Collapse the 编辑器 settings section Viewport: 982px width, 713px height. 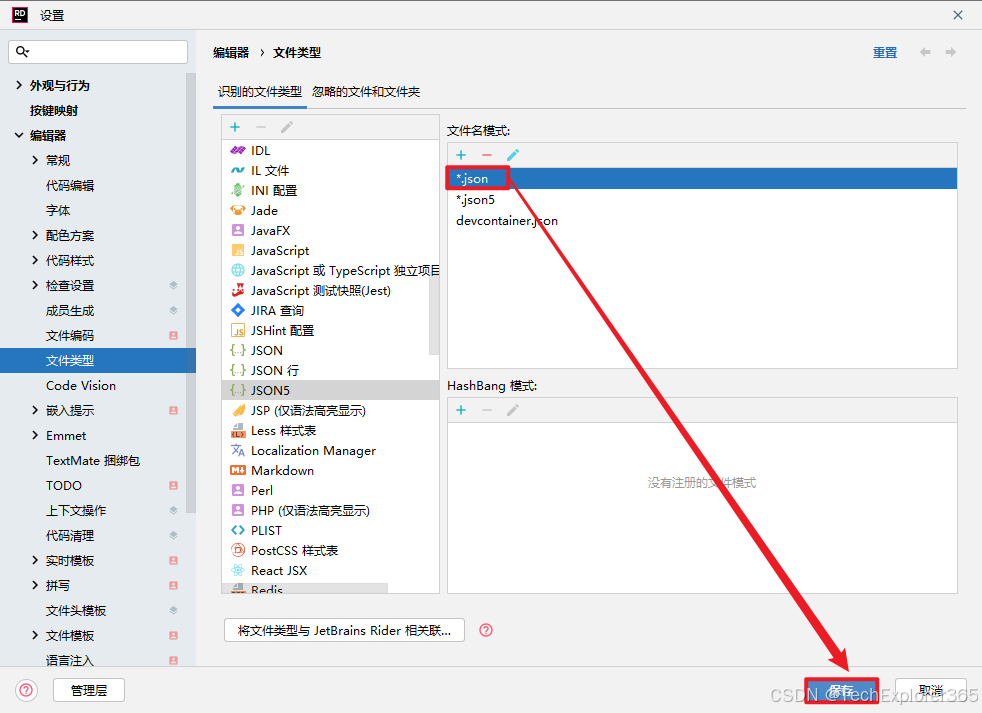pyautogui.click(x=19, y=135)
